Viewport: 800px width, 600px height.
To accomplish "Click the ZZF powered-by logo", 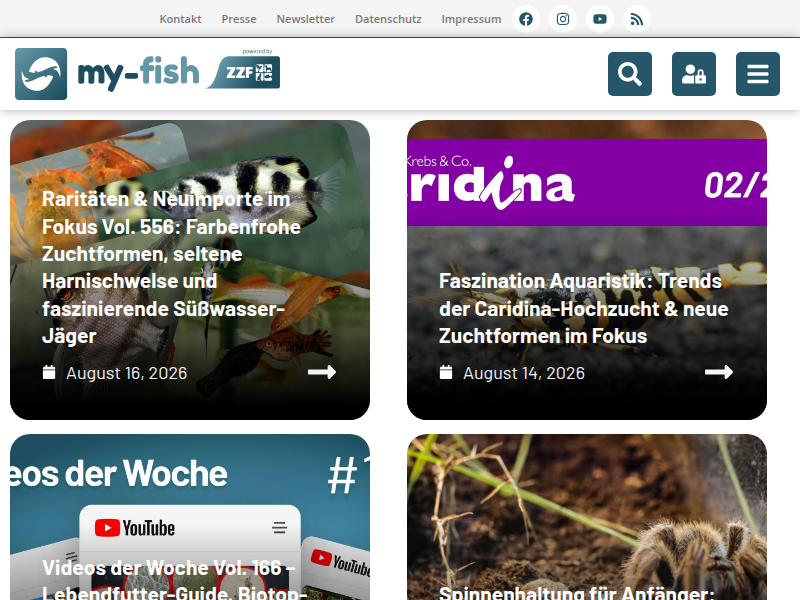I will click(x=244, y=70).
